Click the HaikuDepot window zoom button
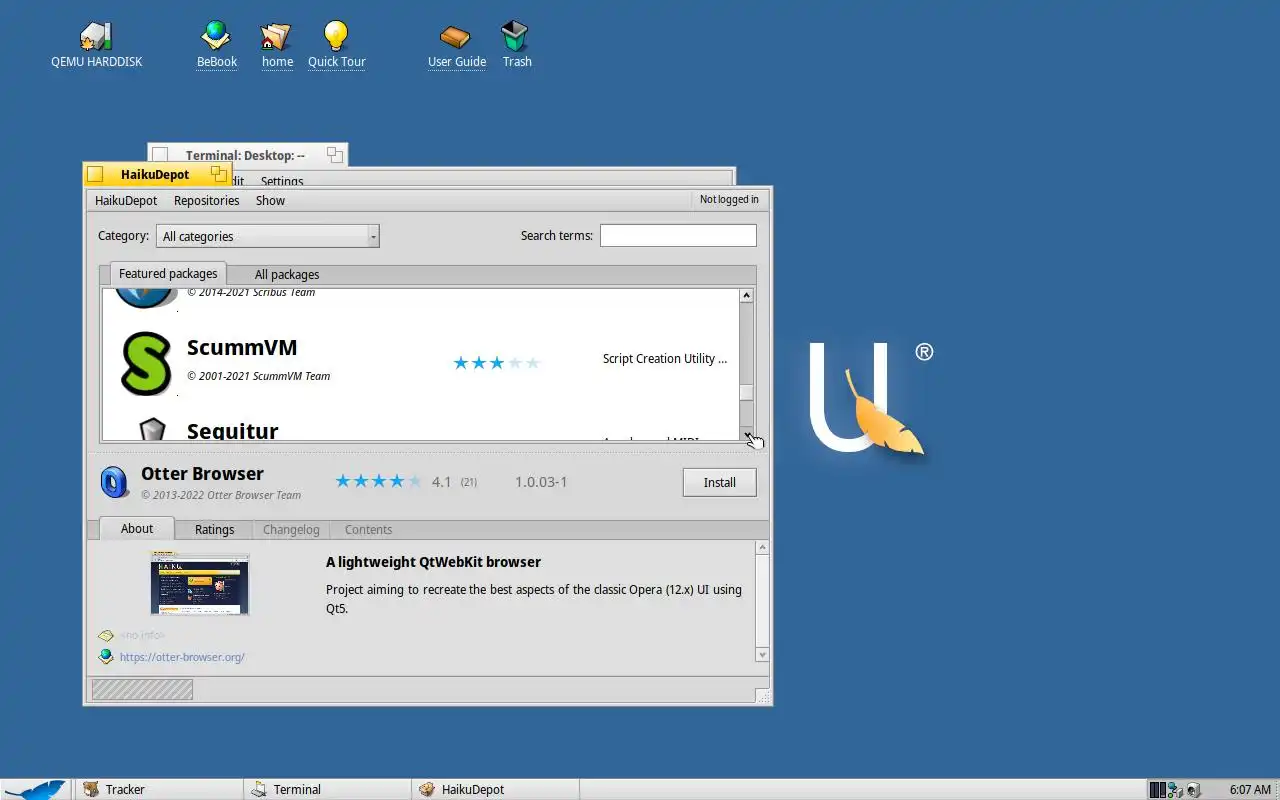 point(219,174)
